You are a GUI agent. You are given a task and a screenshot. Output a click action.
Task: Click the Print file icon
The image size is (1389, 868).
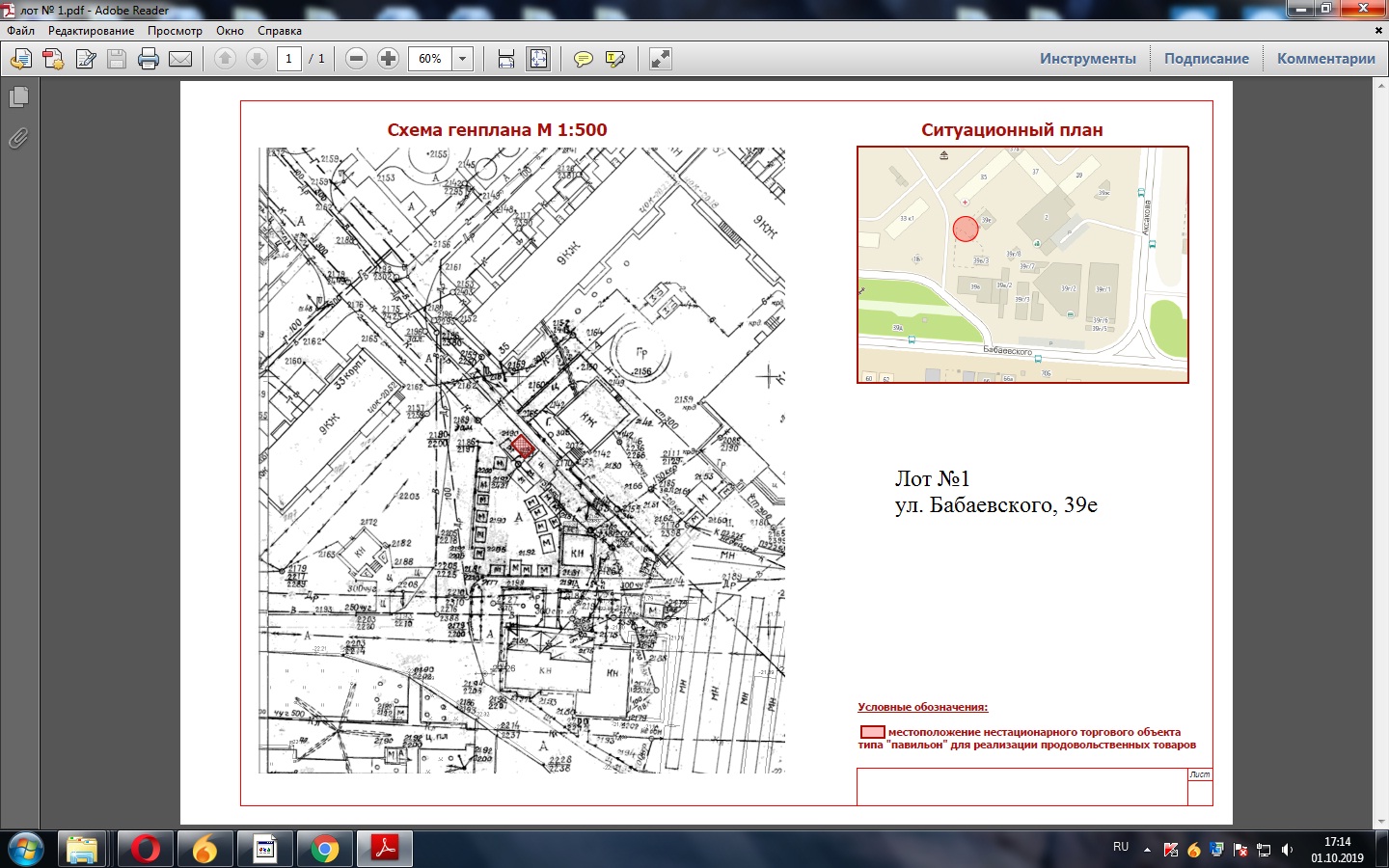pos(149,59)
